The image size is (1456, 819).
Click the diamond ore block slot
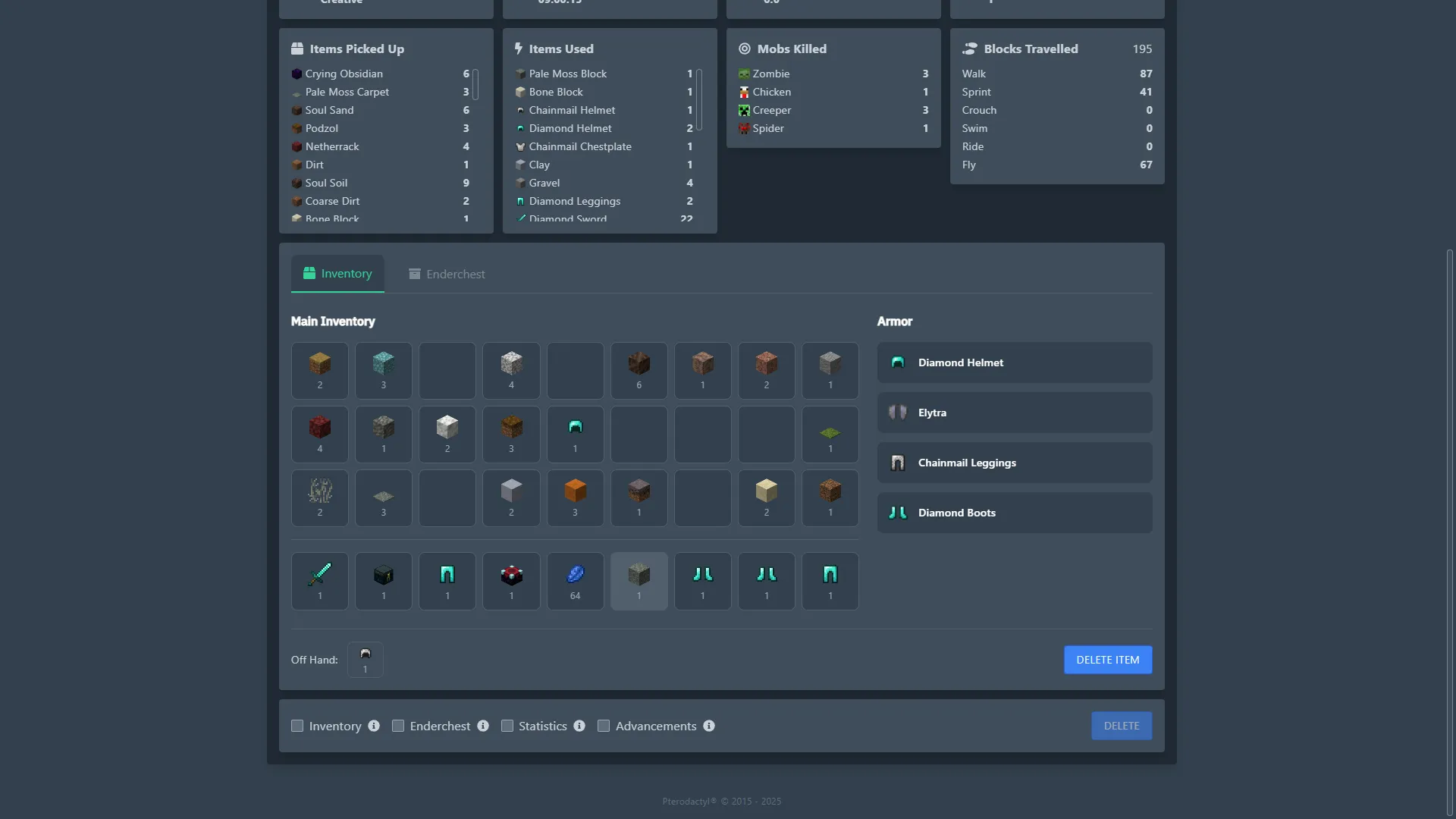(383, 370)
